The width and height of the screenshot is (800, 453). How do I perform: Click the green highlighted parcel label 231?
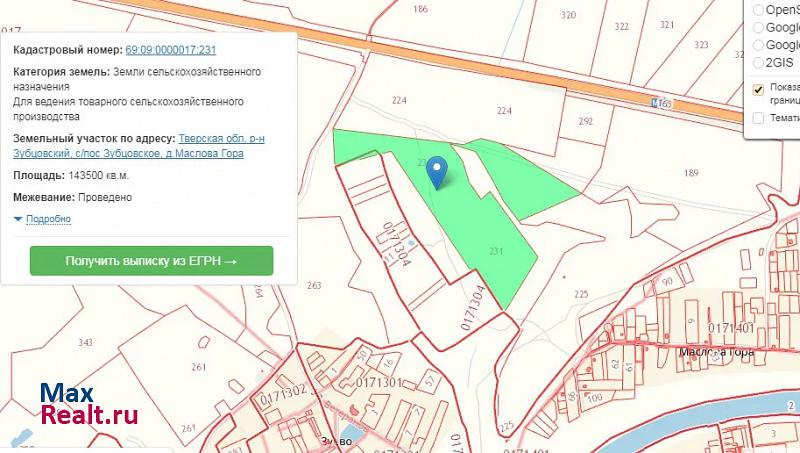pos(496,251)
